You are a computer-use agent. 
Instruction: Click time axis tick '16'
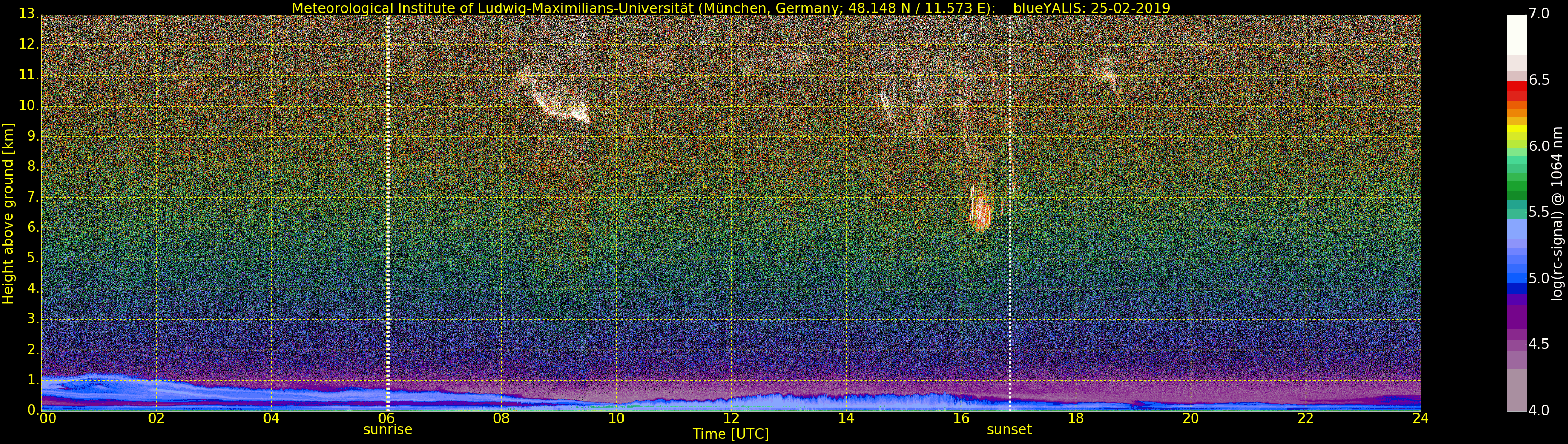coord(961,418)
